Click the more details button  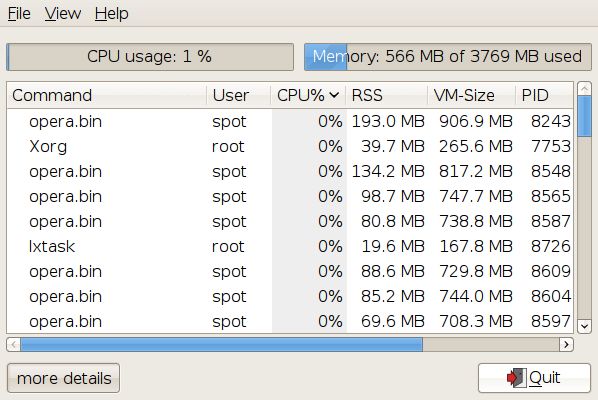[63, 378]
